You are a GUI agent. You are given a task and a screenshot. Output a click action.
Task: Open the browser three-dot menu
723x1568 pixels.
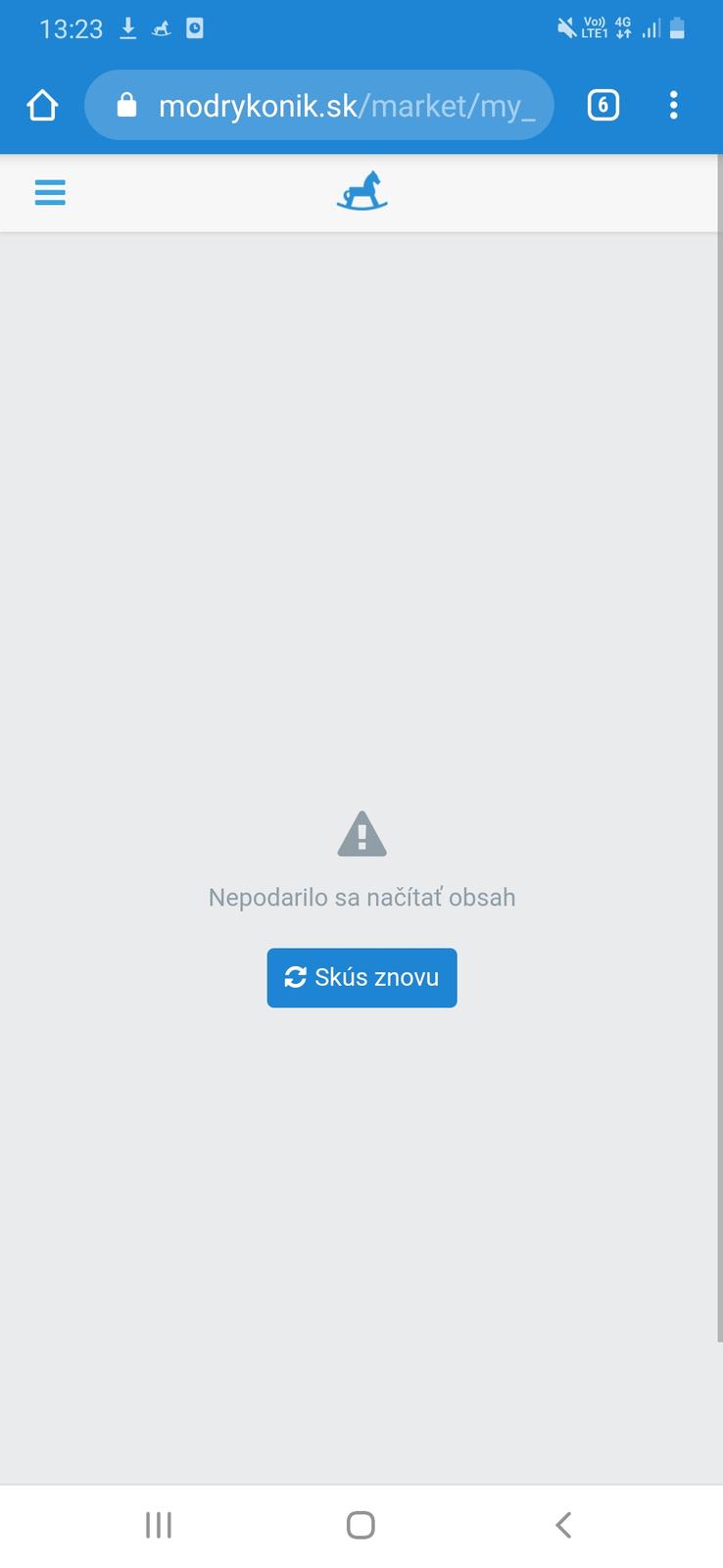click(x=673, y=105)
